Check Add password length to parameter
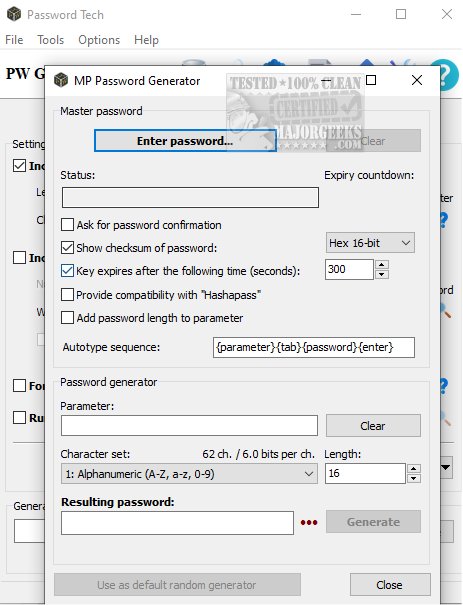The height and width of the screenshot is (605, 463). tap(68, 318)
